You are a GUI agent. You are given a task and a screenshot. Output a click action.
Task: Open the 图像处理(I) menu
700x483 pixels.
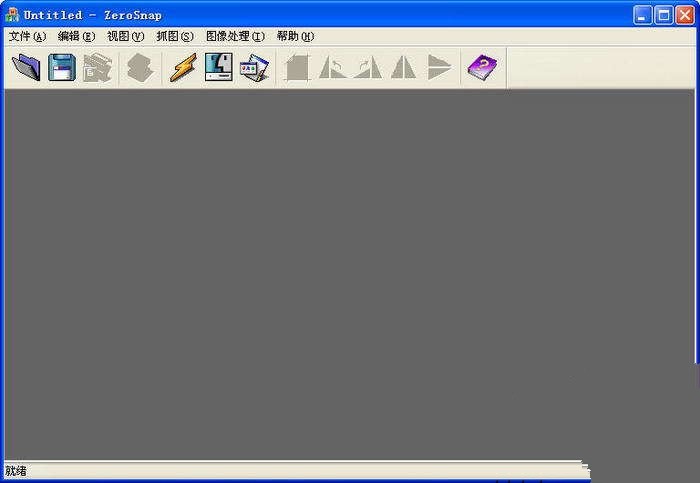coord(235,36)
